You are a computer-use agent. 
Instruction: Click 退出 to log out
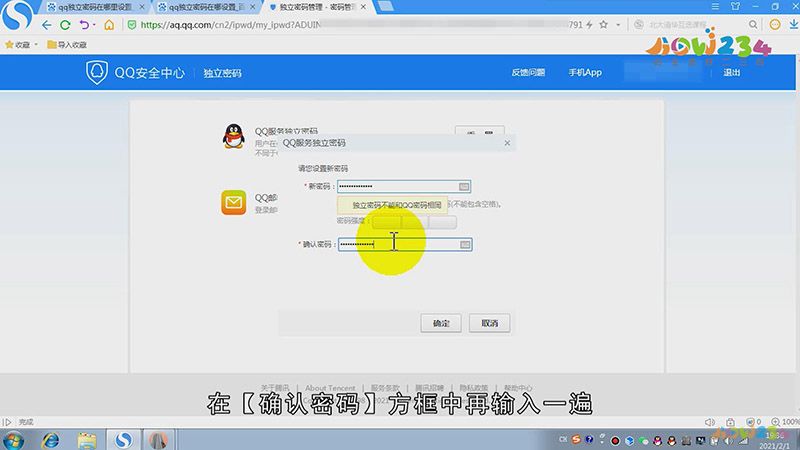tap(731, 72)
